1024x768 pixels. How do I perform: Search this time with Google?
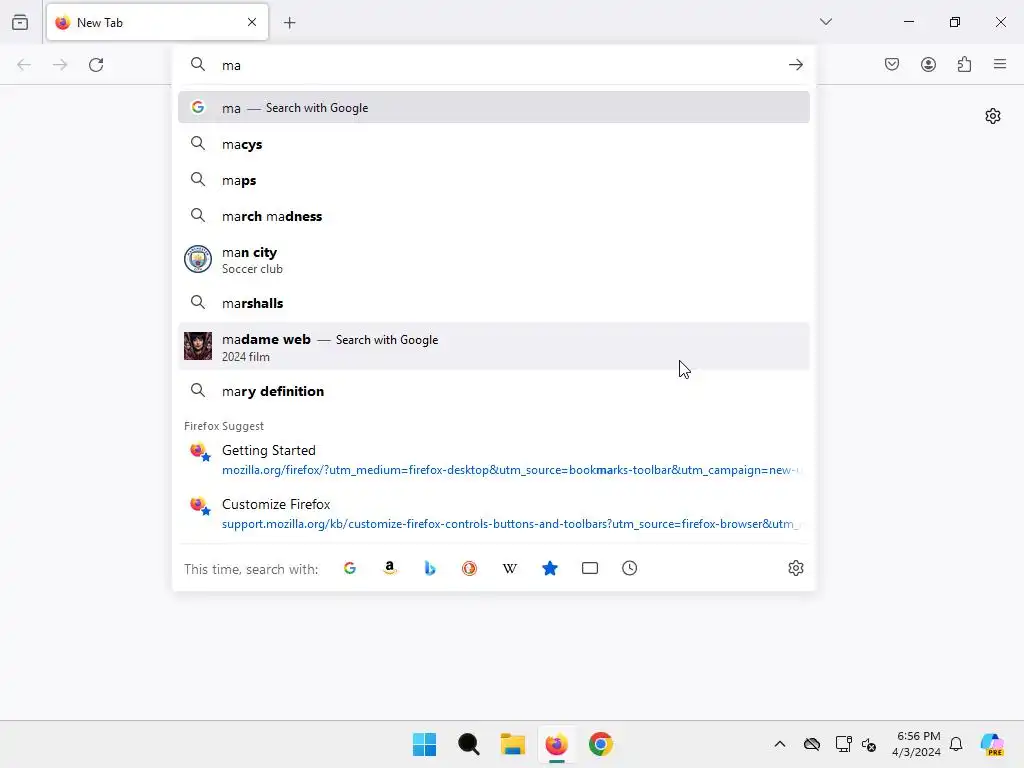coord(350,568)
